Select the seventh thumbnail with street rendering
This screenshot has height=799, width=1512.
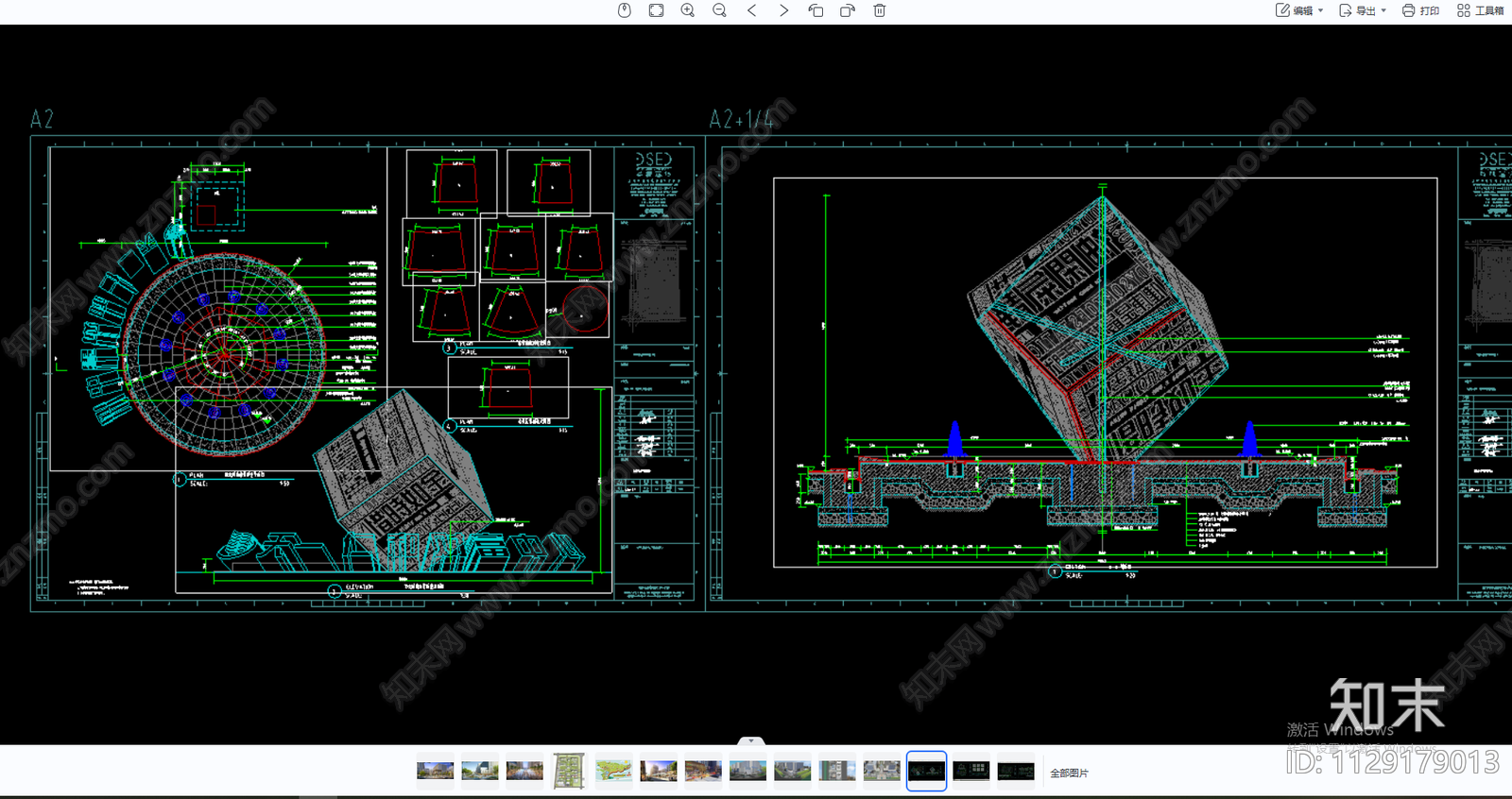click(703, 772)
